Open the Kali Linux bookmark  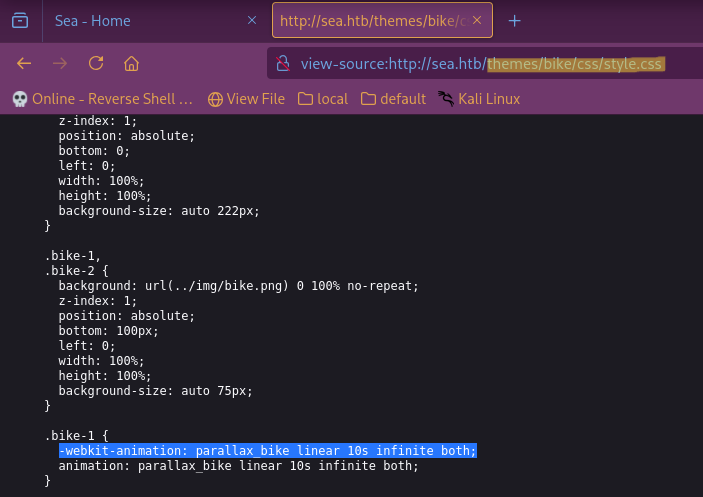coord(478,99)
